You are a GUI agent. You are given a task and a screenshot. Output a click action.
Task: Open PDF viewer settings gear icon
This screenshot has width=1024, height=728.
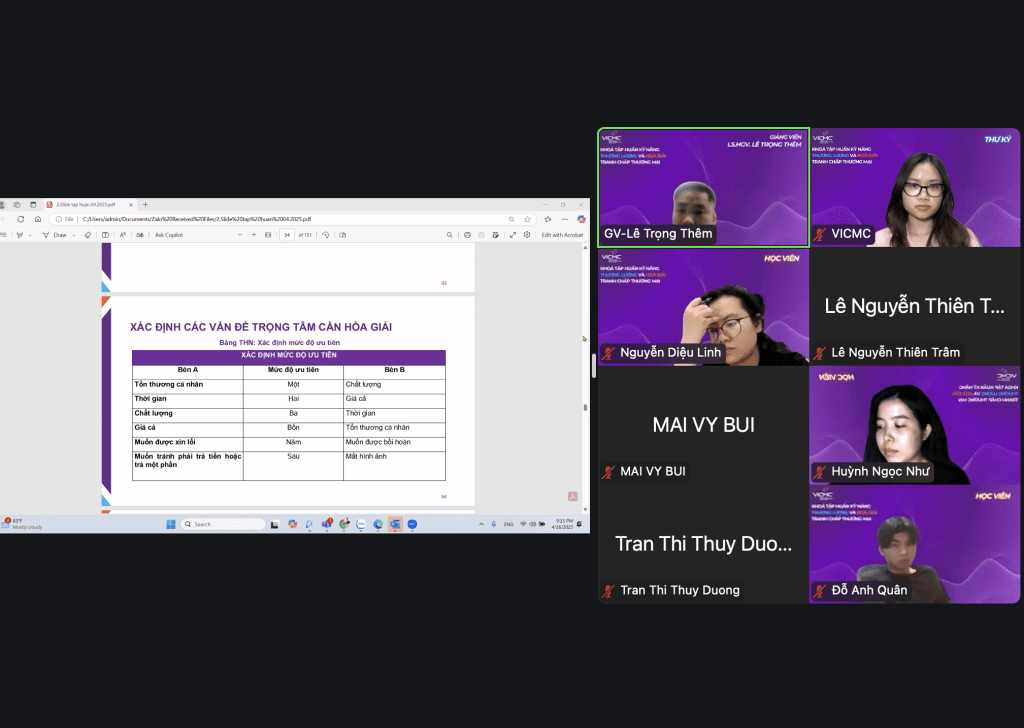pos(527,235)
